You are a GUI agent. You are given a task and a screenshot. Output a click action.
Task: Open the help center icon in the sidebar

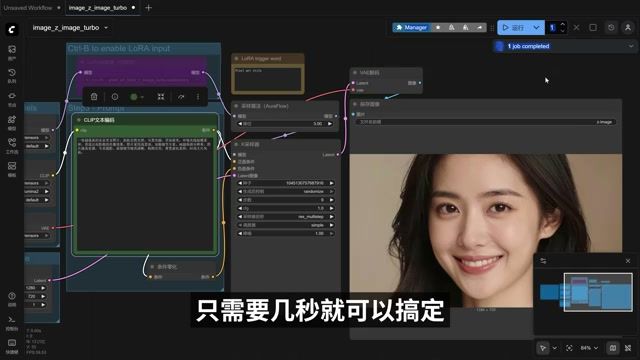(x=12, y=296)
